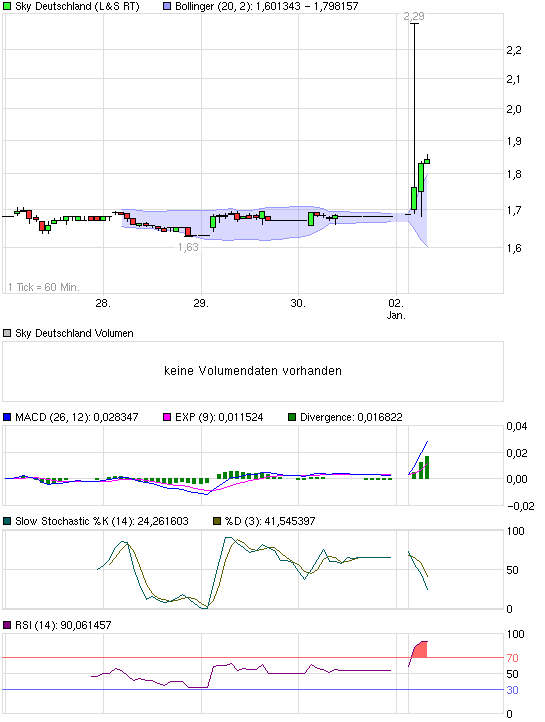Click the RSI (14): 90,061457 label
The image size is (545, 722).
click(x=63, y=625)
